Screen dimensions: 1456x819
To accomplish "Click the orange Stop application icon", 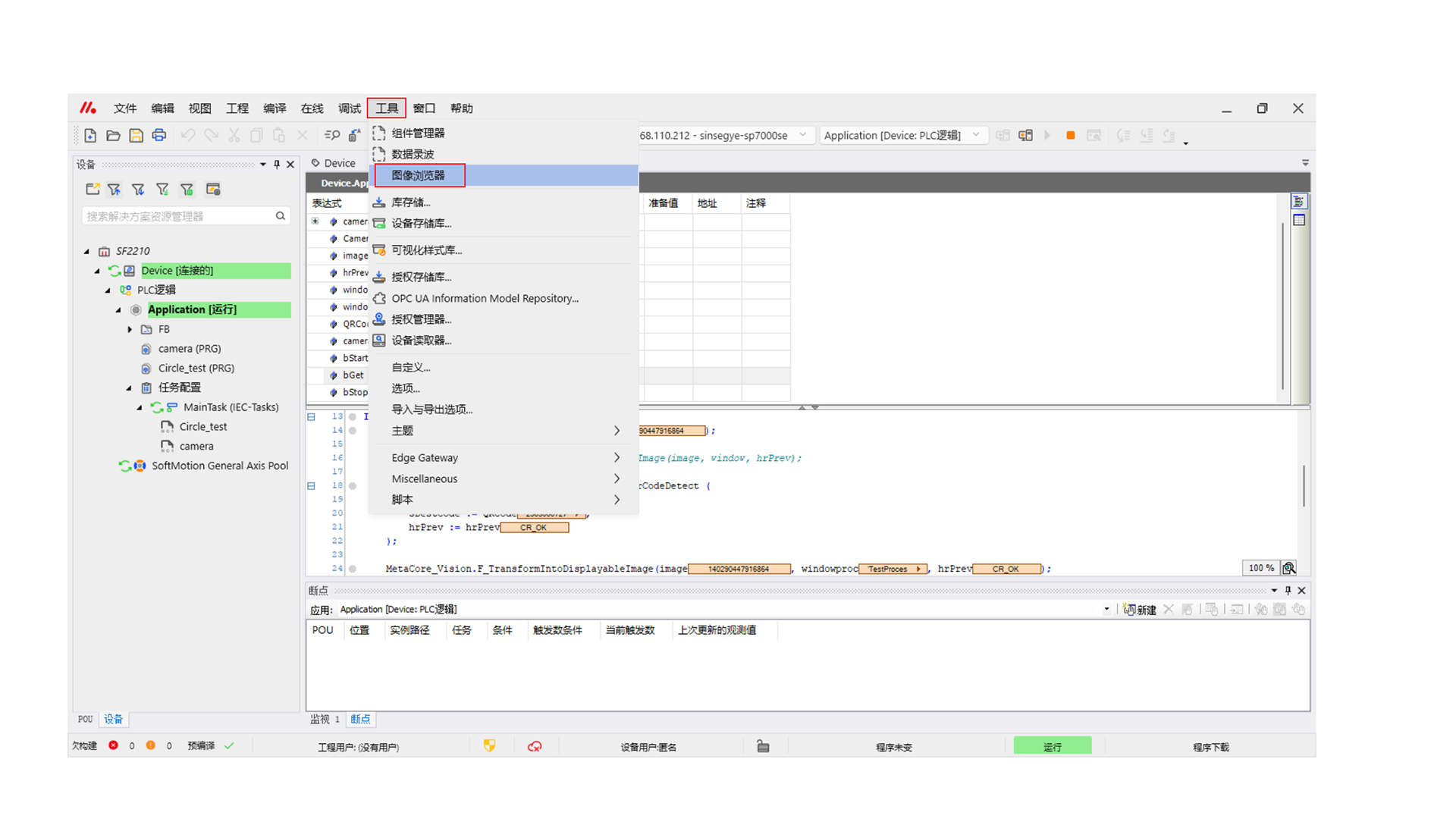I will [1070, 136].
